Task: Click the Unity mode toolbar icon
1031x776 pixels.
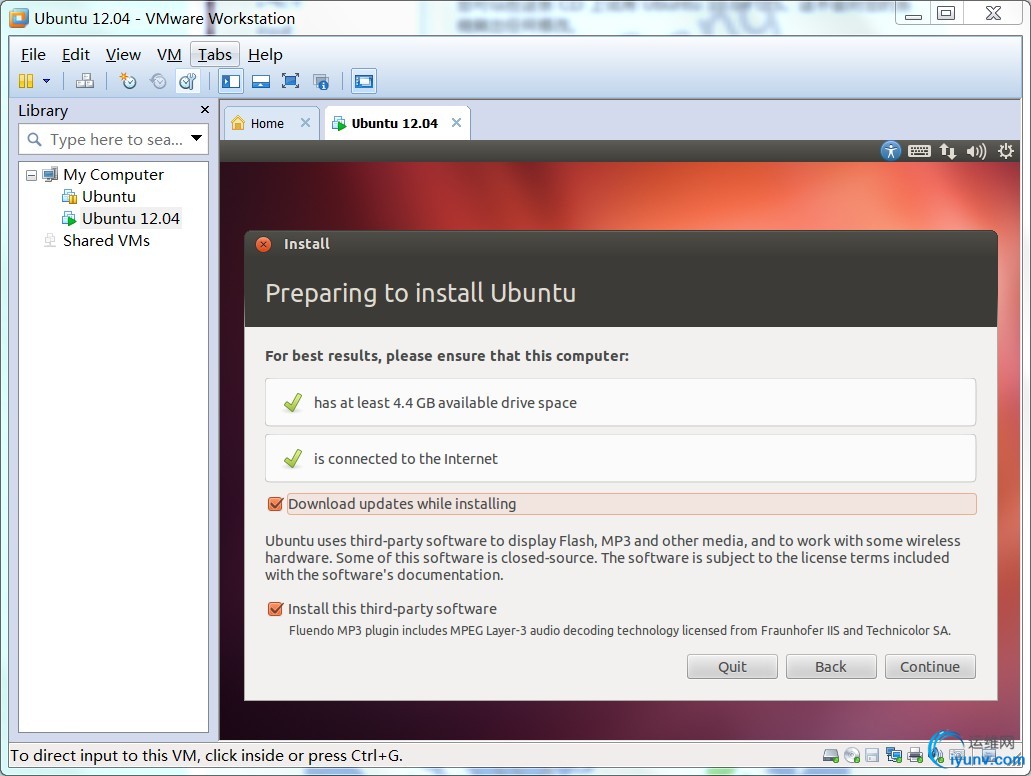Action: coord(321,82)
